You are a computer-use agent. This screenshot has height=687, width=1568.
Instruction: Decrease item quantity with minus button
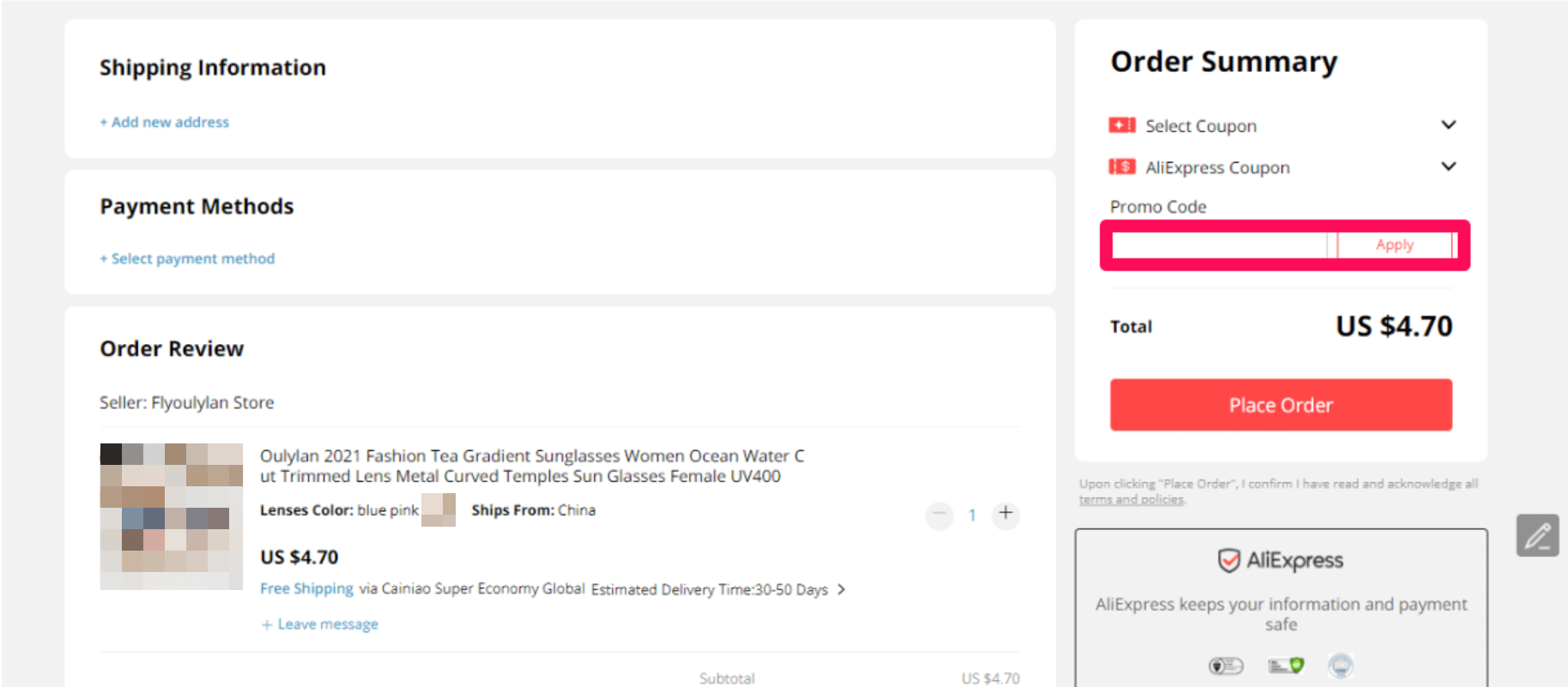(940, 515)
